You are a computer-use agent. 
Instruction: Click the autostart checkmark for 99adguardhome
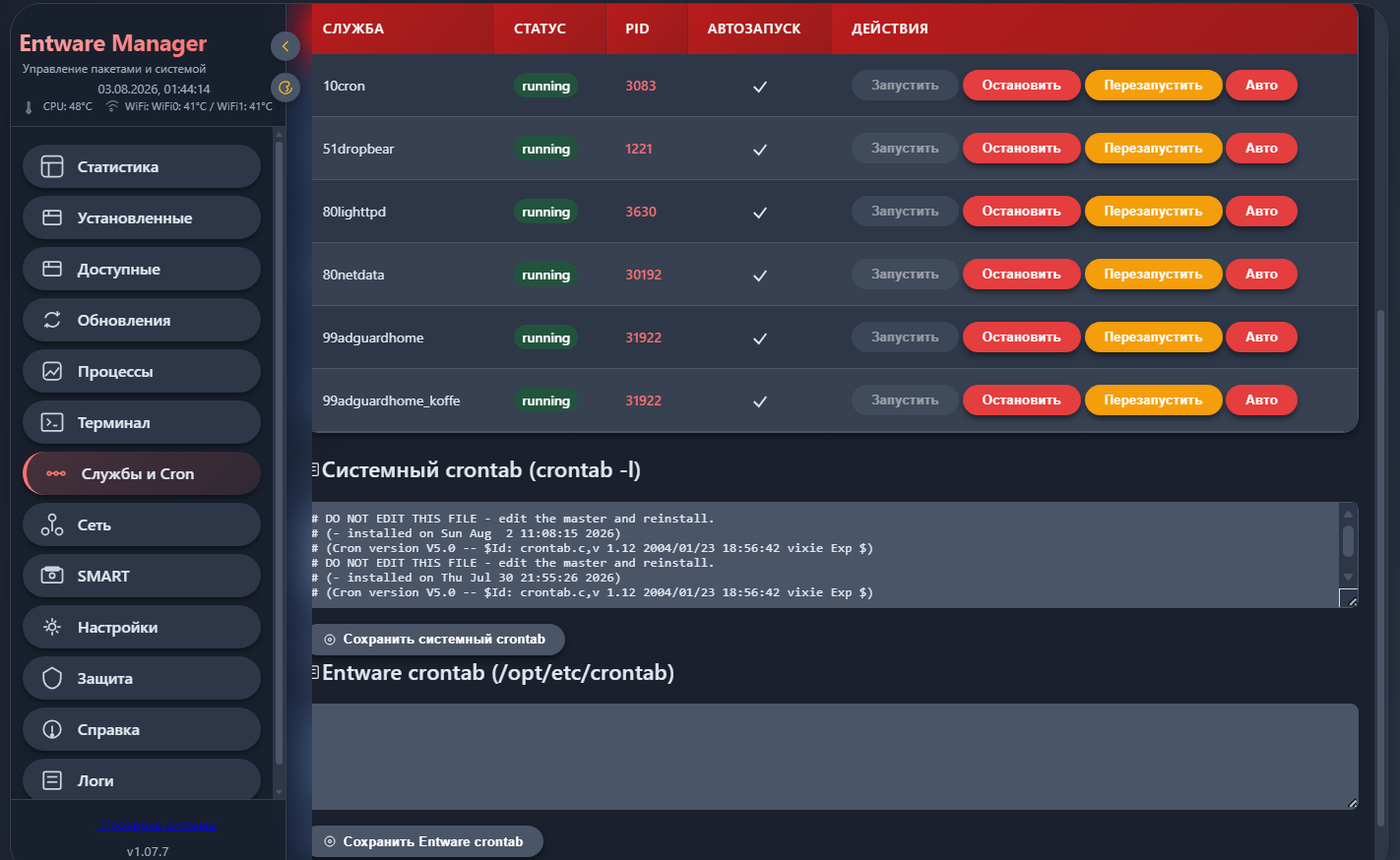point(760,338)
